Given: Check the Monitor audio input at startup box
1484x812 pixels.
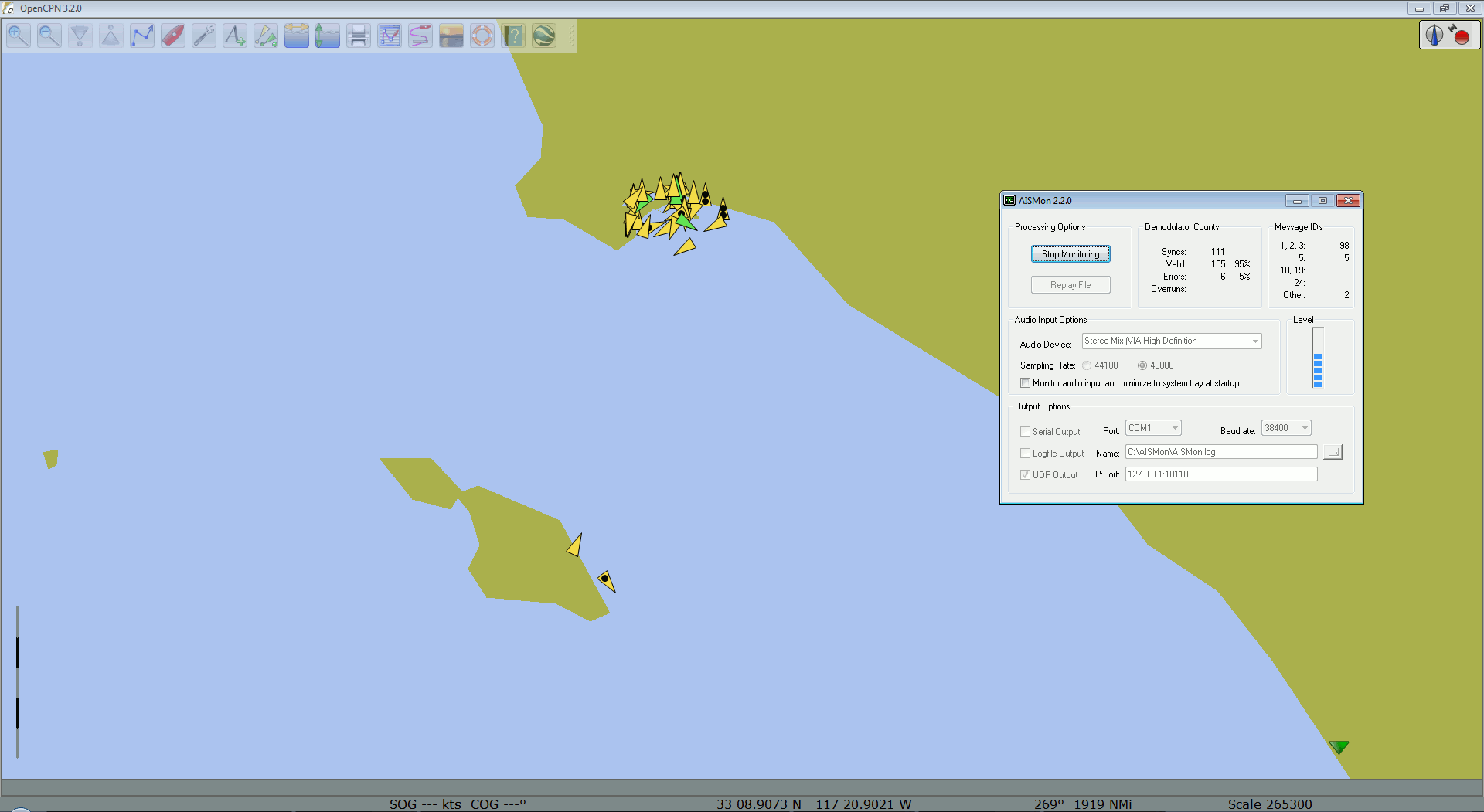Looking at the screenshot, I should [1025, 383].
